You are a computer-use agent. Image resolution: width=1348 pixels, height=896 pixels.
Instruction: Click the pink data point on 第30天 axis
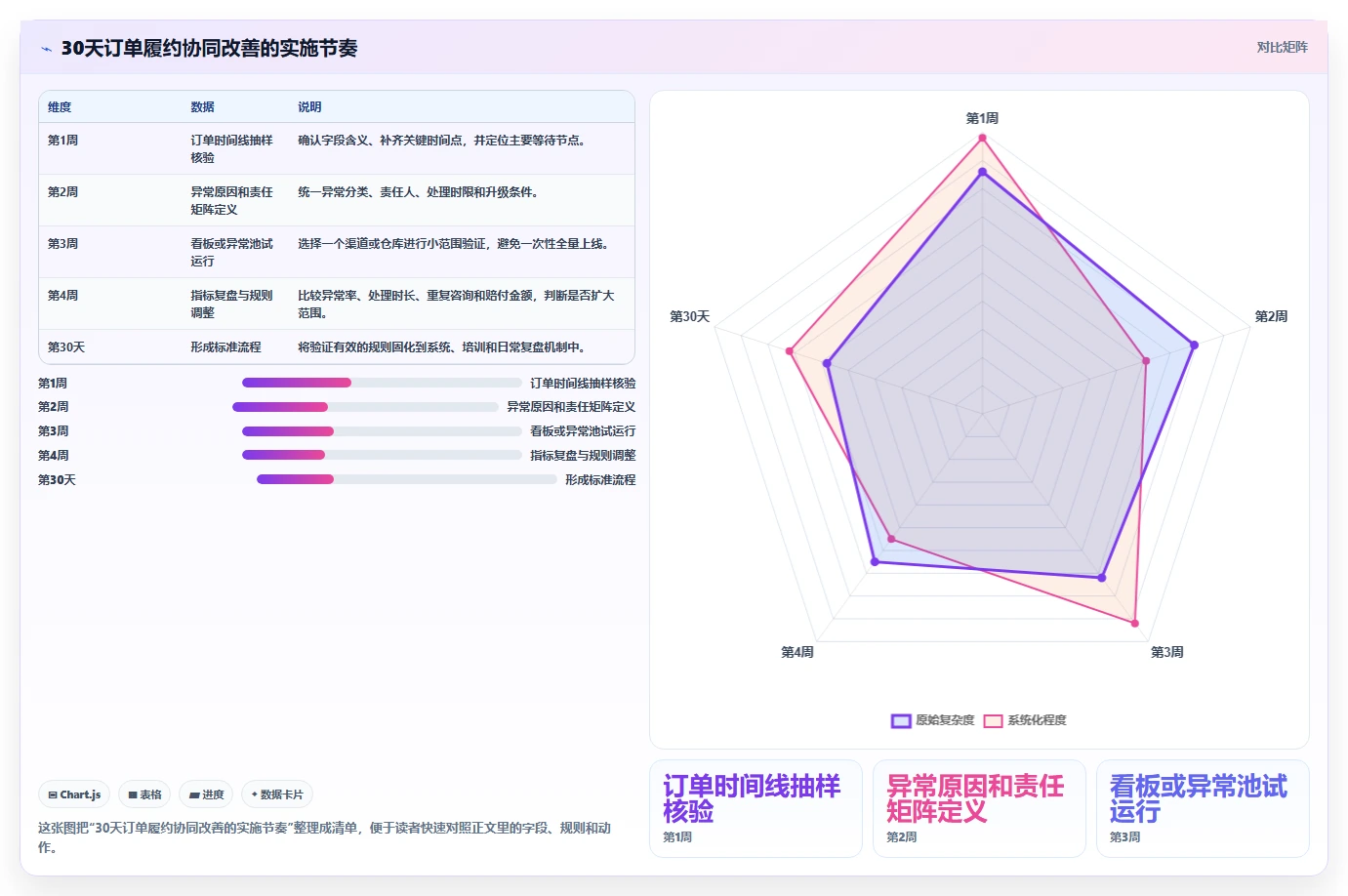[x=790, y=351]
